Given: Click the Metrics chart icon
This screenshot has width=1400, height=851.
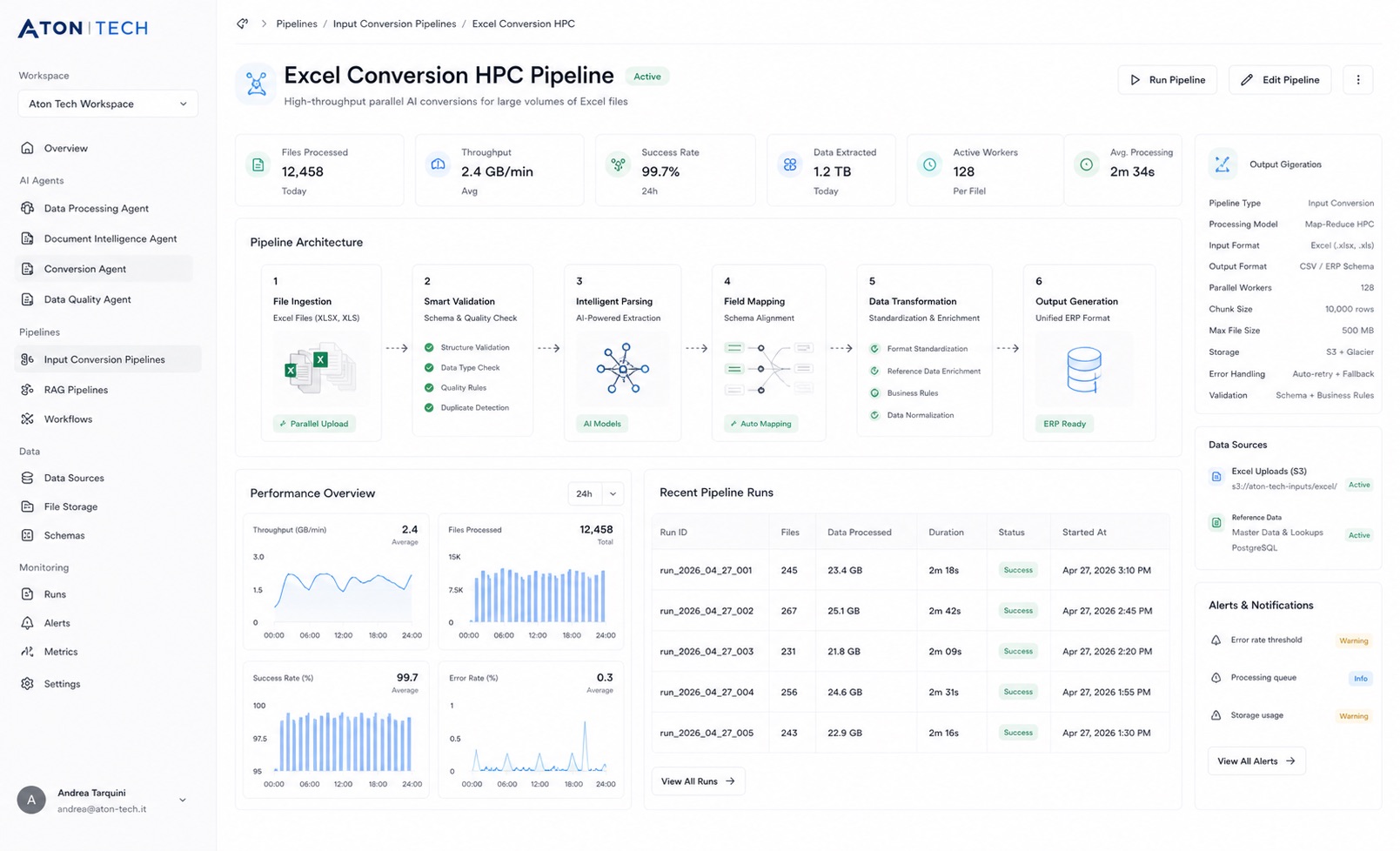Looking at the screenshot, I should 27,652.
